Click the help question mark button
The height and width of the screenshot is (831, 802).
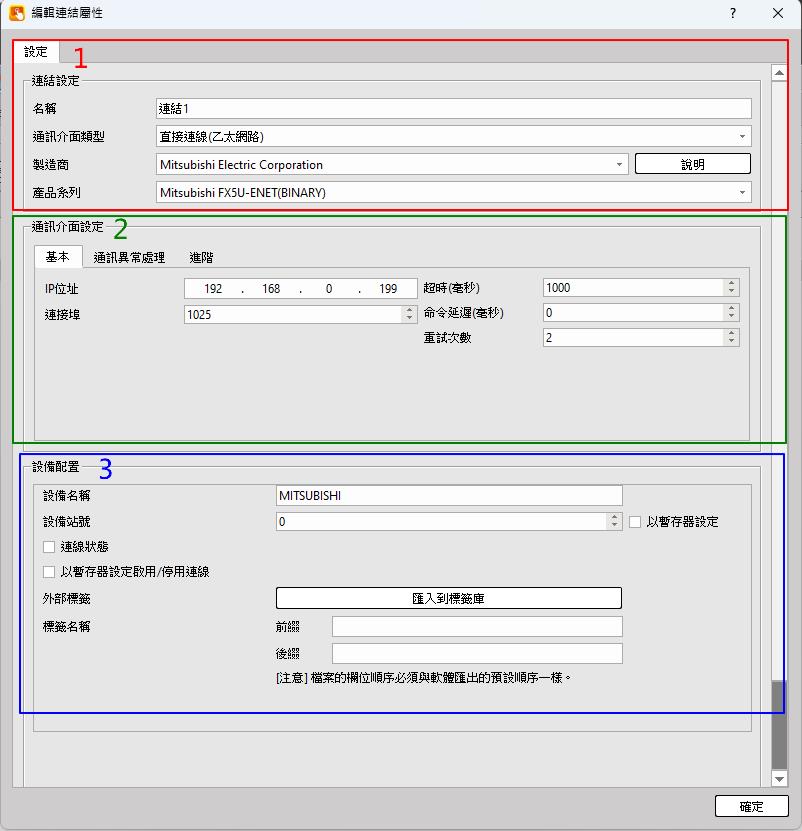(x=733, y=14)
